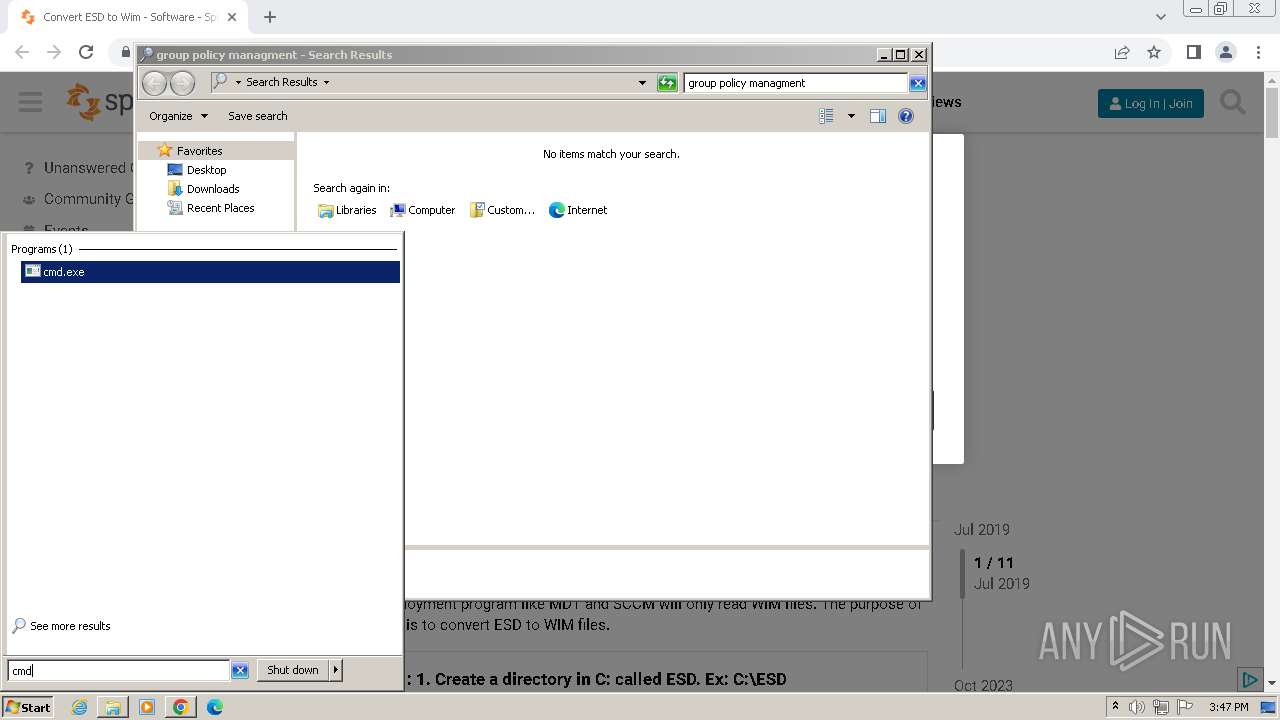Open Internet Explorer from taskbar
Screen dimensions: 1280x720
tap(79, 707)
